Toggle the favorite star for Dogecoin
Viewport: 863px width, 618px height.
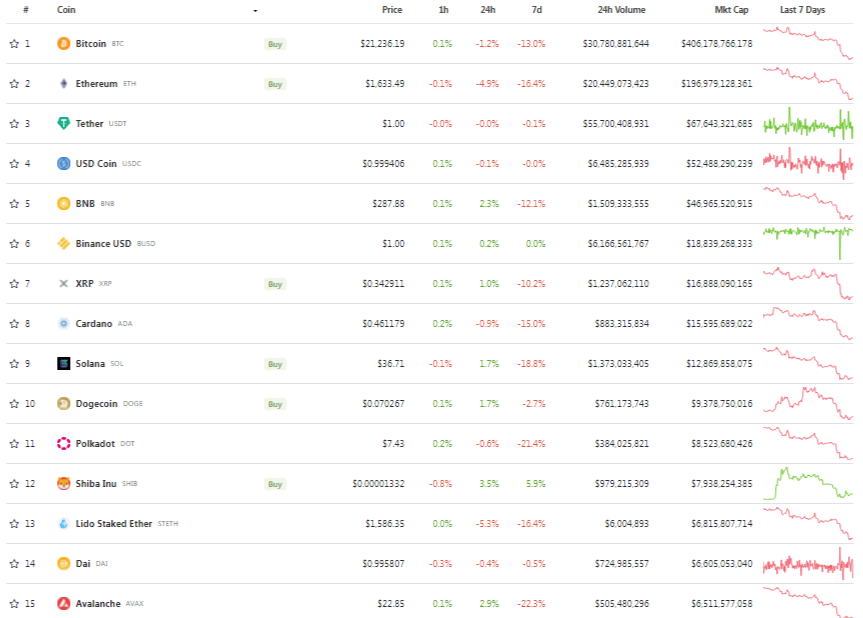14,403
